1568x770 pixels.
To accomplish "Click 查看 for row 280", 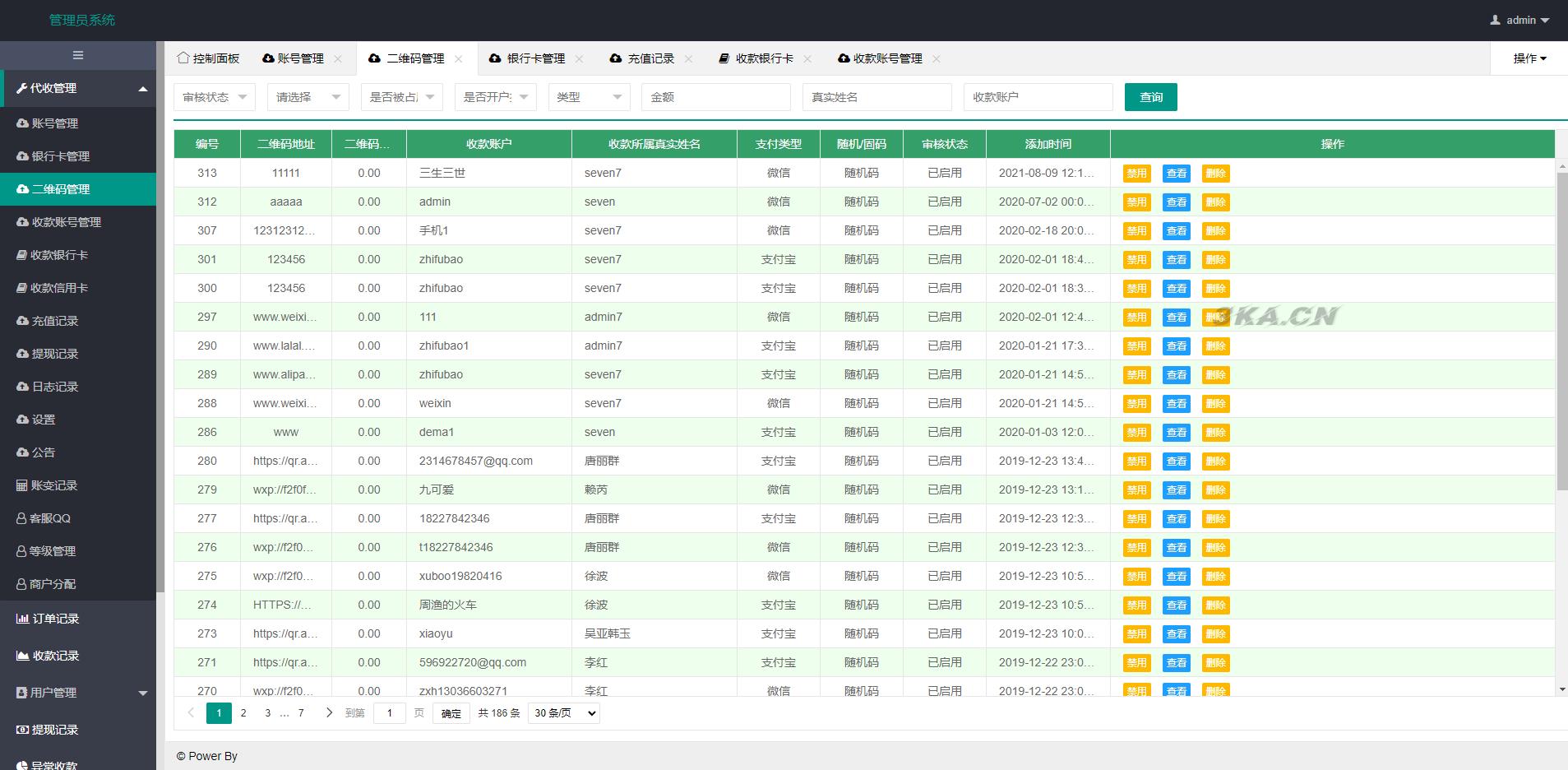I will tap(1177, 462).
